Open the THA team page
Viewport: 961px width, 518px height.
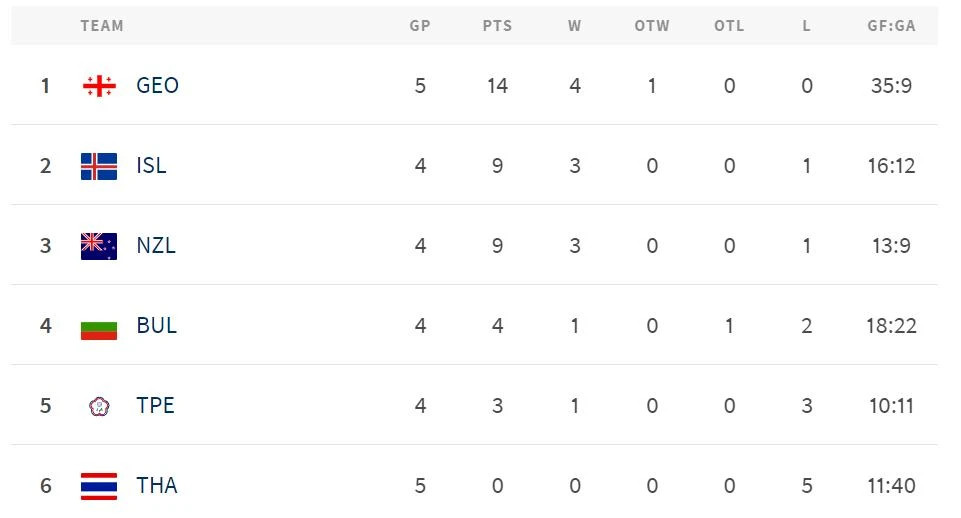157,486
